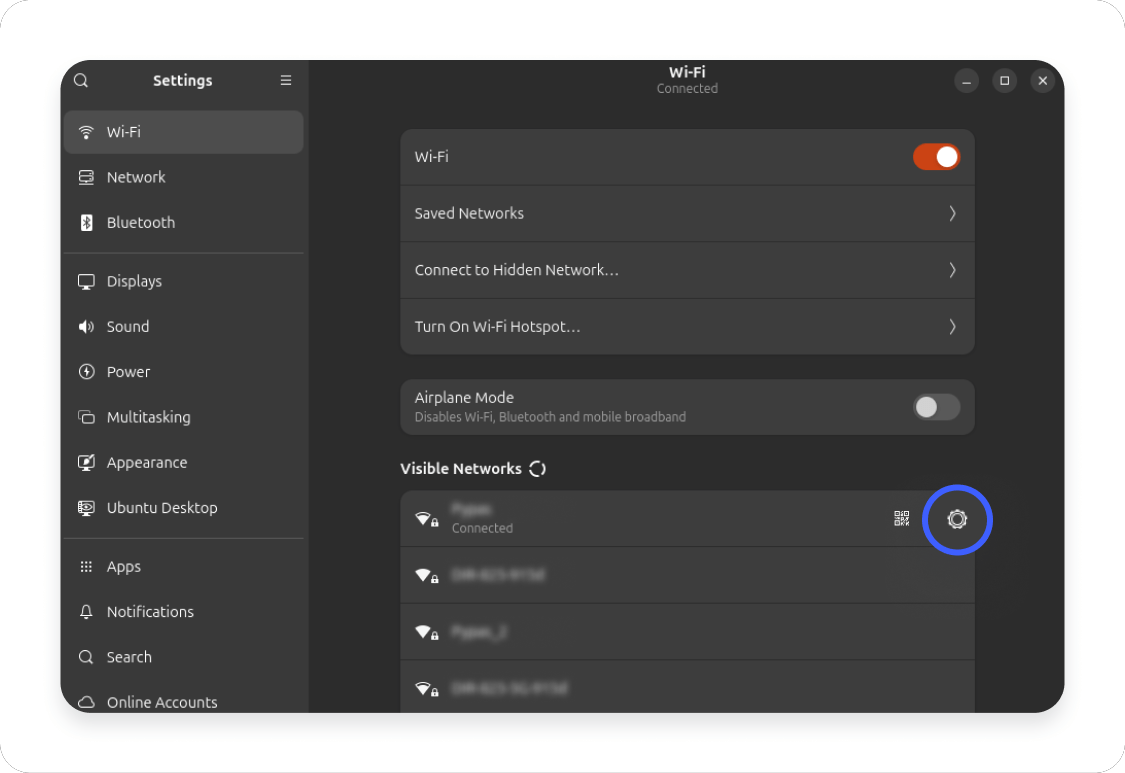
Task: Click the Appearance icon in sidebar
Action: (86, 462)
